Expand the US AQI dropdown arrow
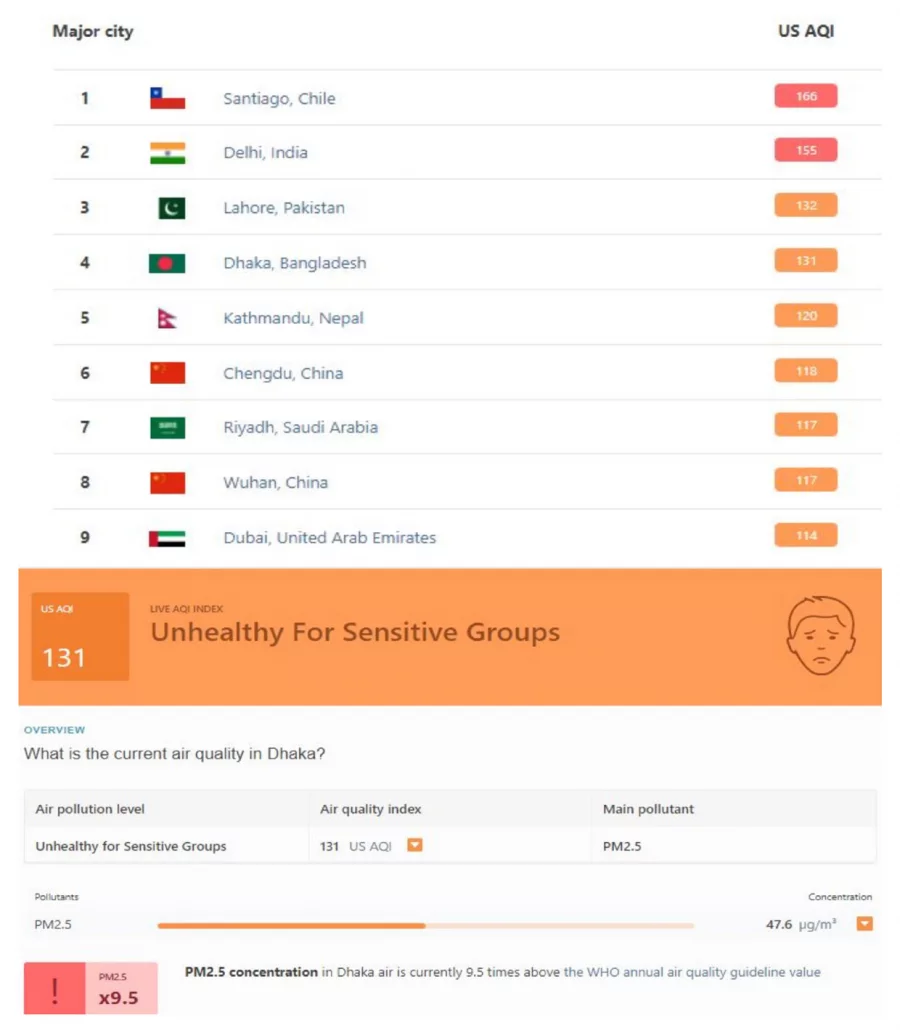This screenshot has width=900, height=1030. pos(414,845)
